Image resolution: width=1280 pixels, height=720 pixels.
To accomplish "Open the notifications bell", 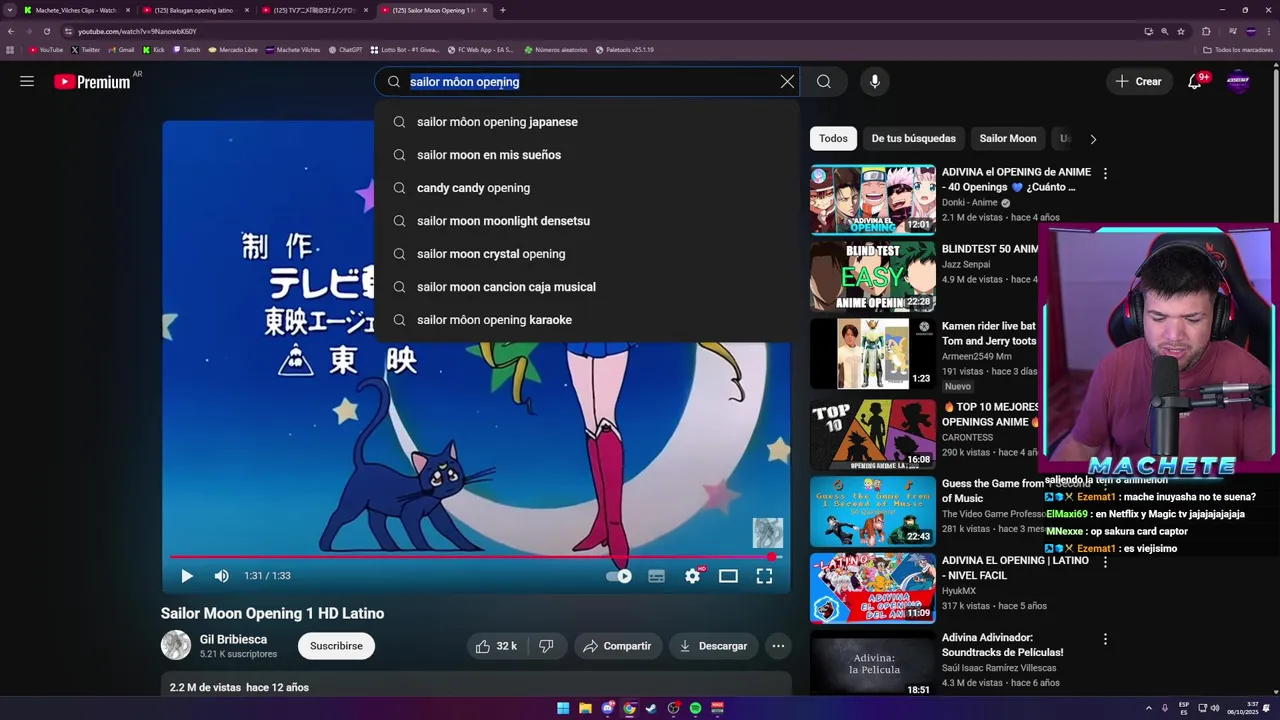I will (1195, 82).
